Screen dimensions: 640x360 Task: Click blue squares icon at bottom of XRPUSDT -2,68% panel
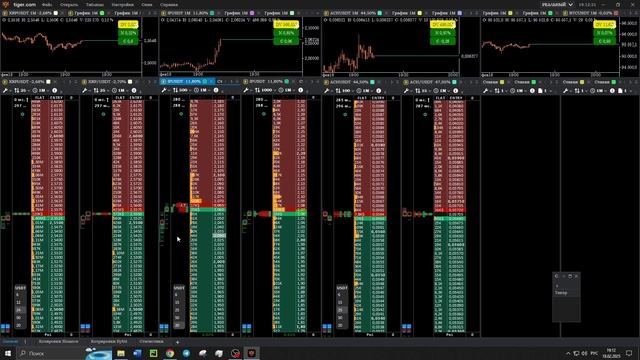(x=5, y=328)
